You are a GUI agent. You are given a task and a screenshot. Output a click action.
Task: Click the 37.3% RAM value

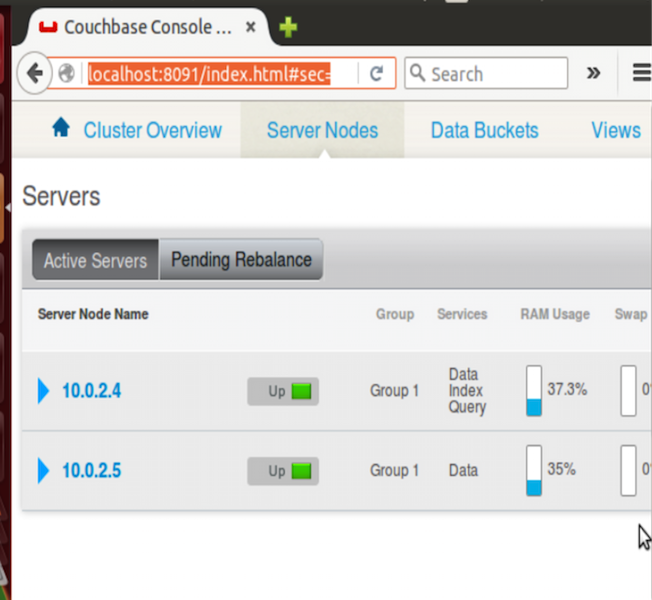[x=567, y=389]
